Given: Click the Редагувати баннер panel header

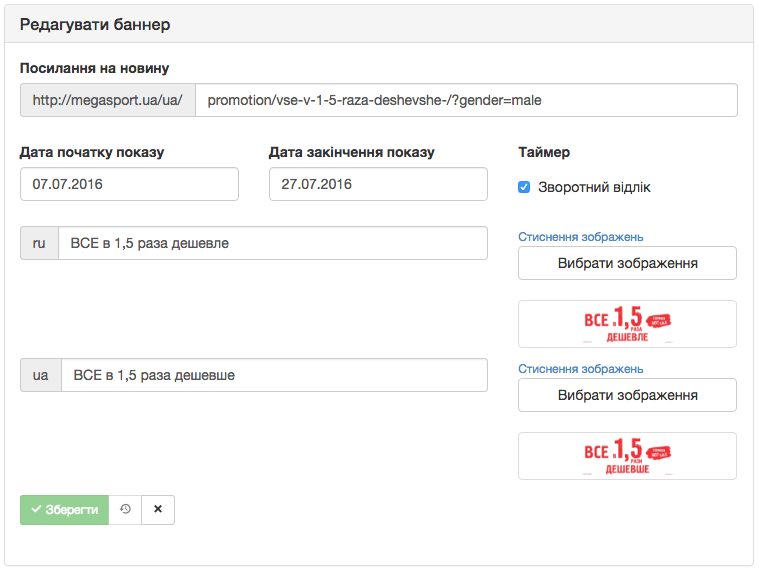Looking at the screenshot, I should point(379,24).
